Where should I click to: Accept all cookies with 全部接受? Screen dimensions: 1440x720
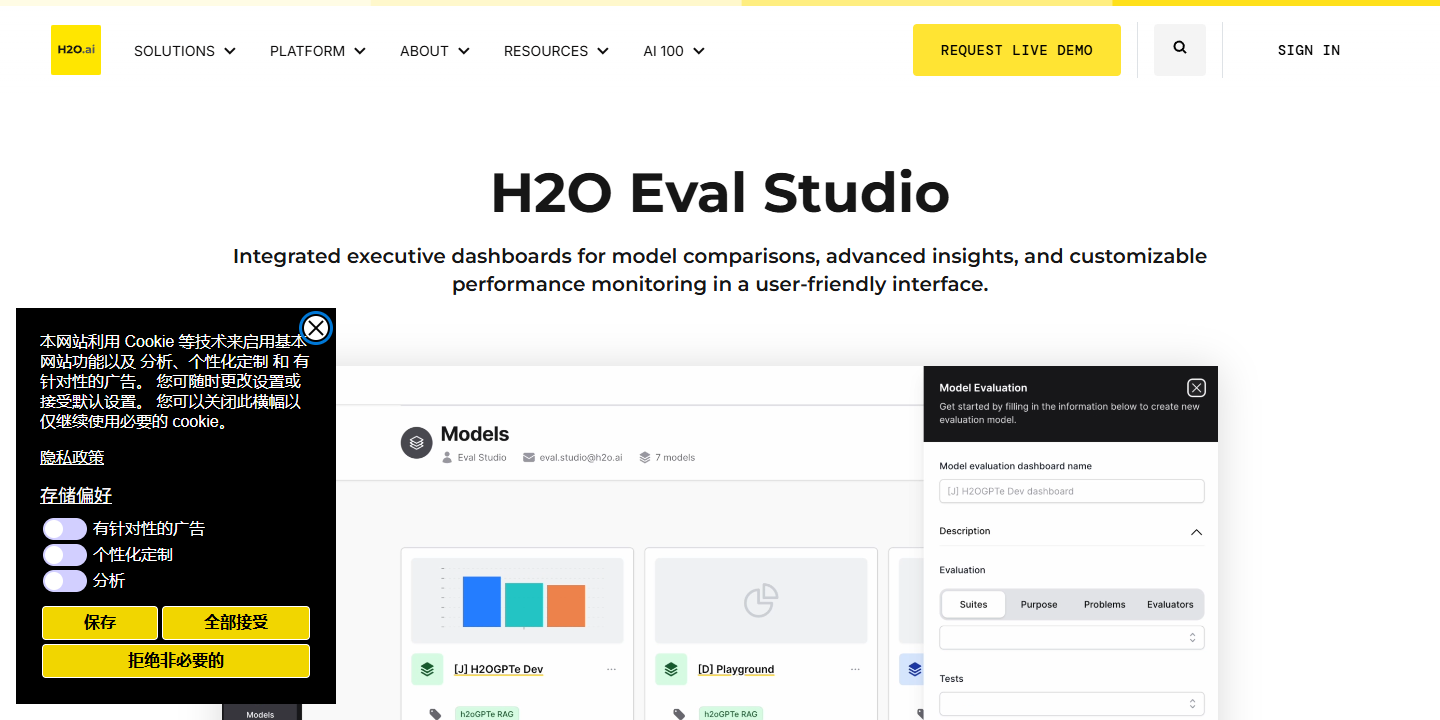236,623
